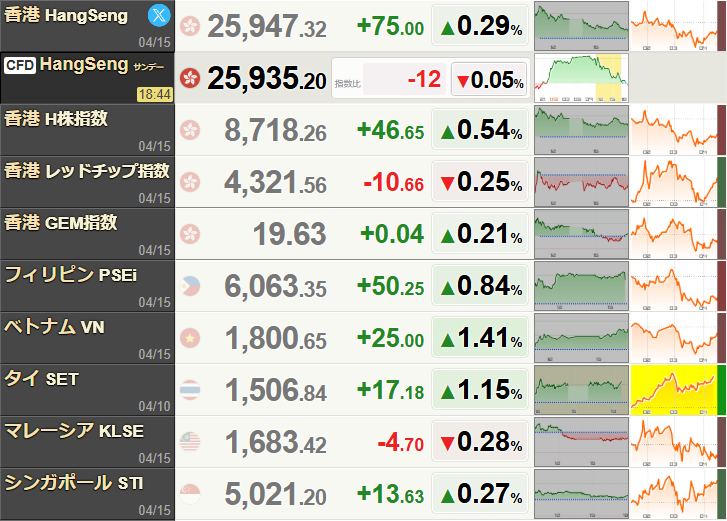The image size is (727, 521).
Task: Click the レッドチップ指数 orange long-term chart
Action: point(674,182)
